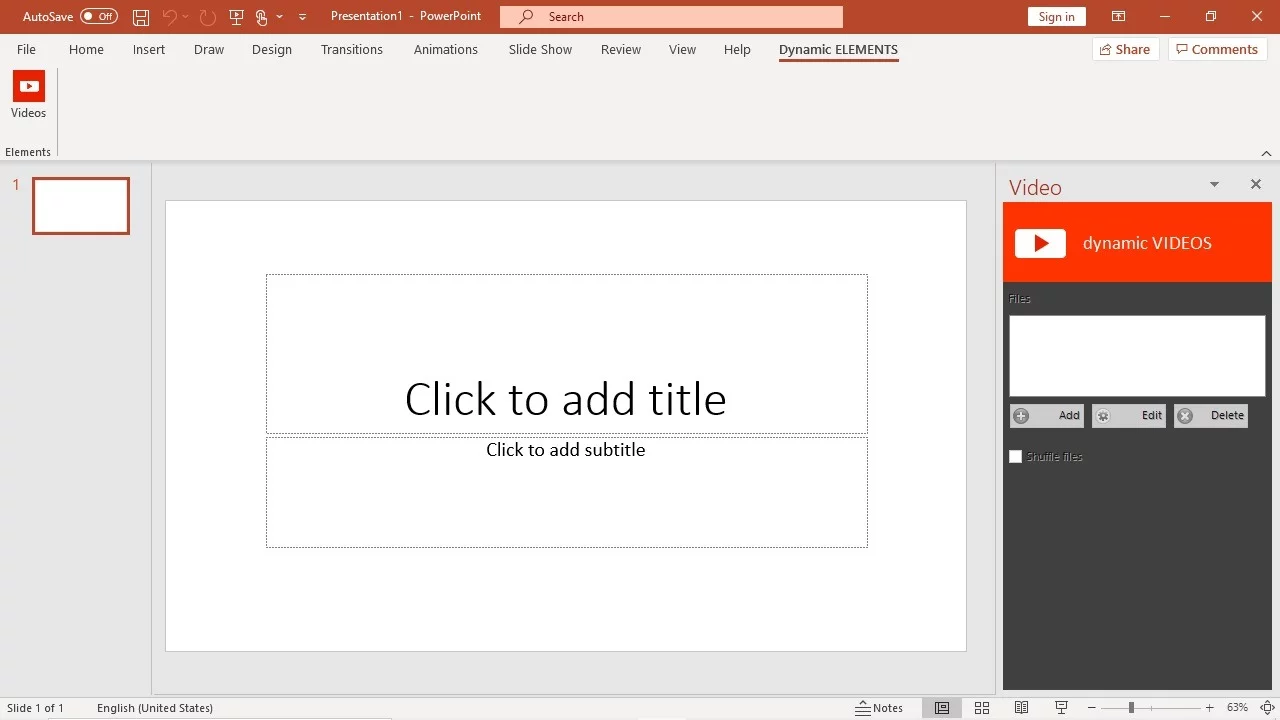Click the zoom slider handle
This screenshot has width=1280, height=720.
coord(1131,708)
